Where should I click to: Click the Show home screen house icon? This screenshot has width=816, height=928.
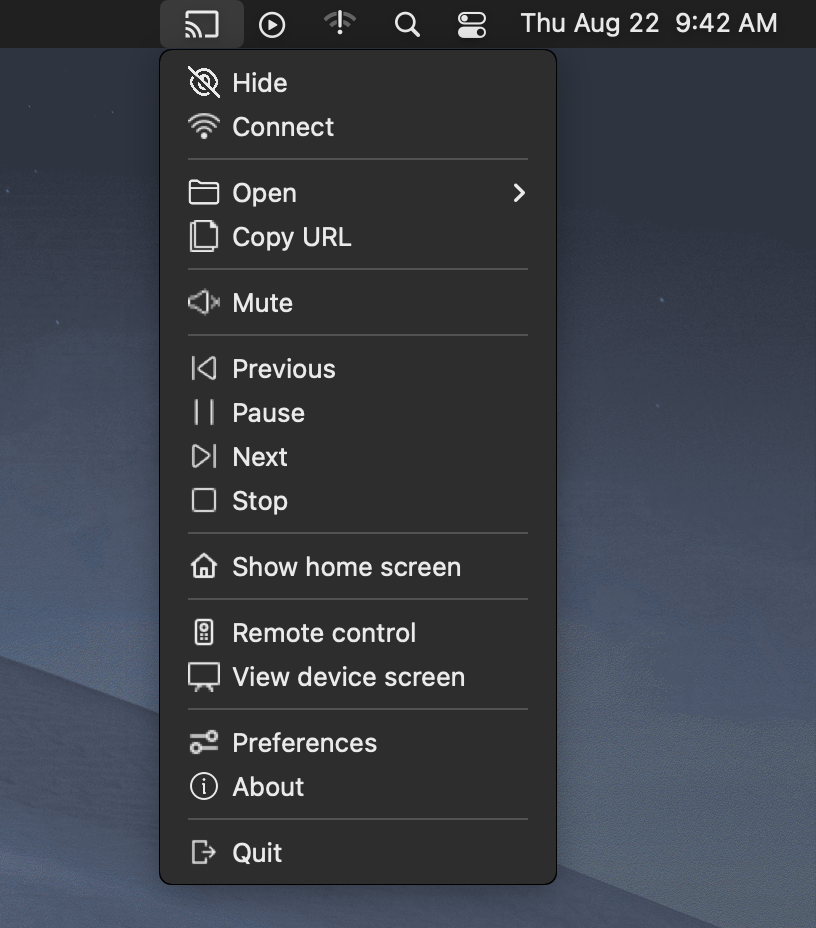203,566
